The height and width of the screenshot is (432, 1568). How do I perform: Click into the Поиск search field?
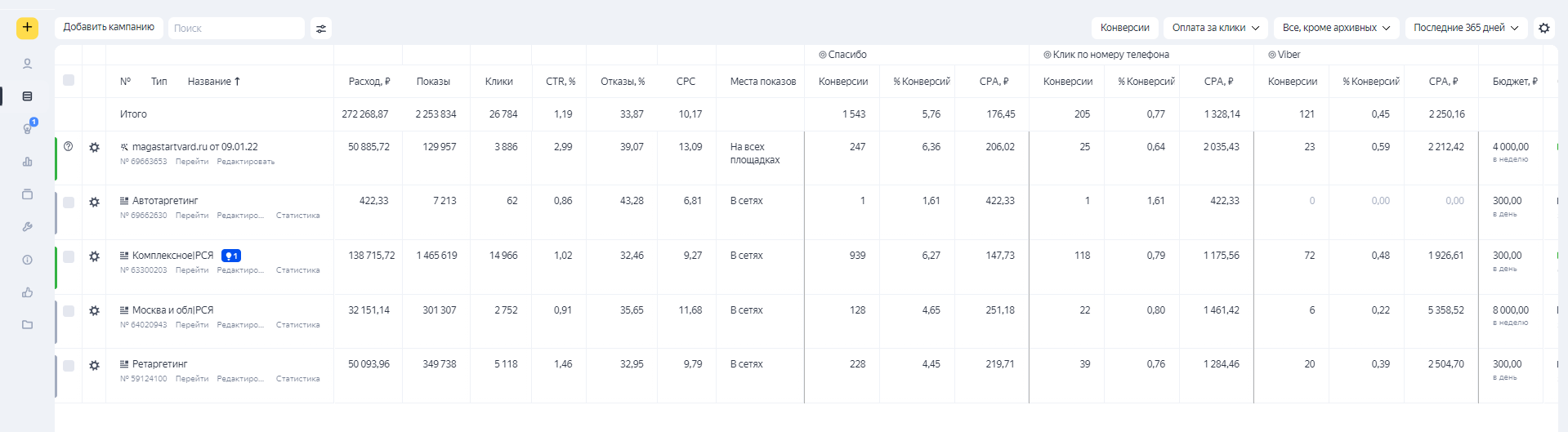(x=235, y=29)
